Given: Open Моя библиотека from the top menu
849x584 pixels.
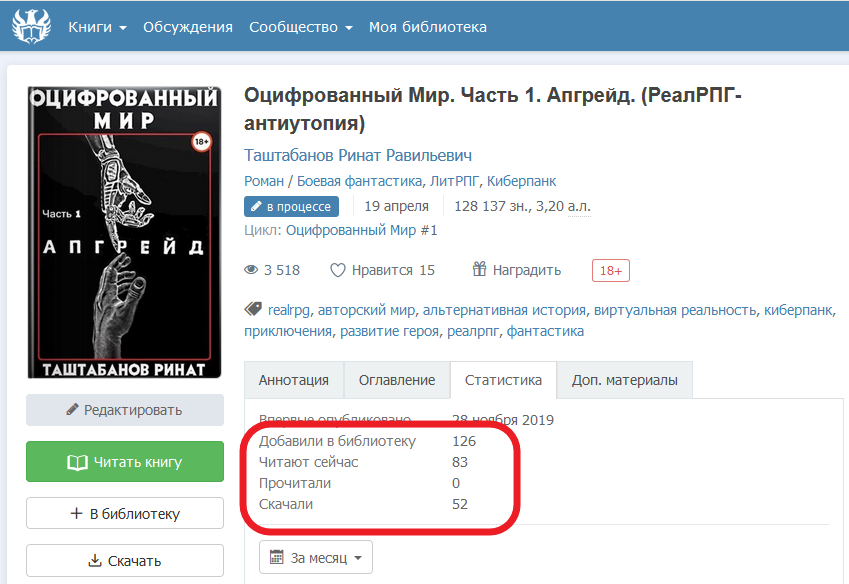Looking at the screenshot, I should point(428,27).
